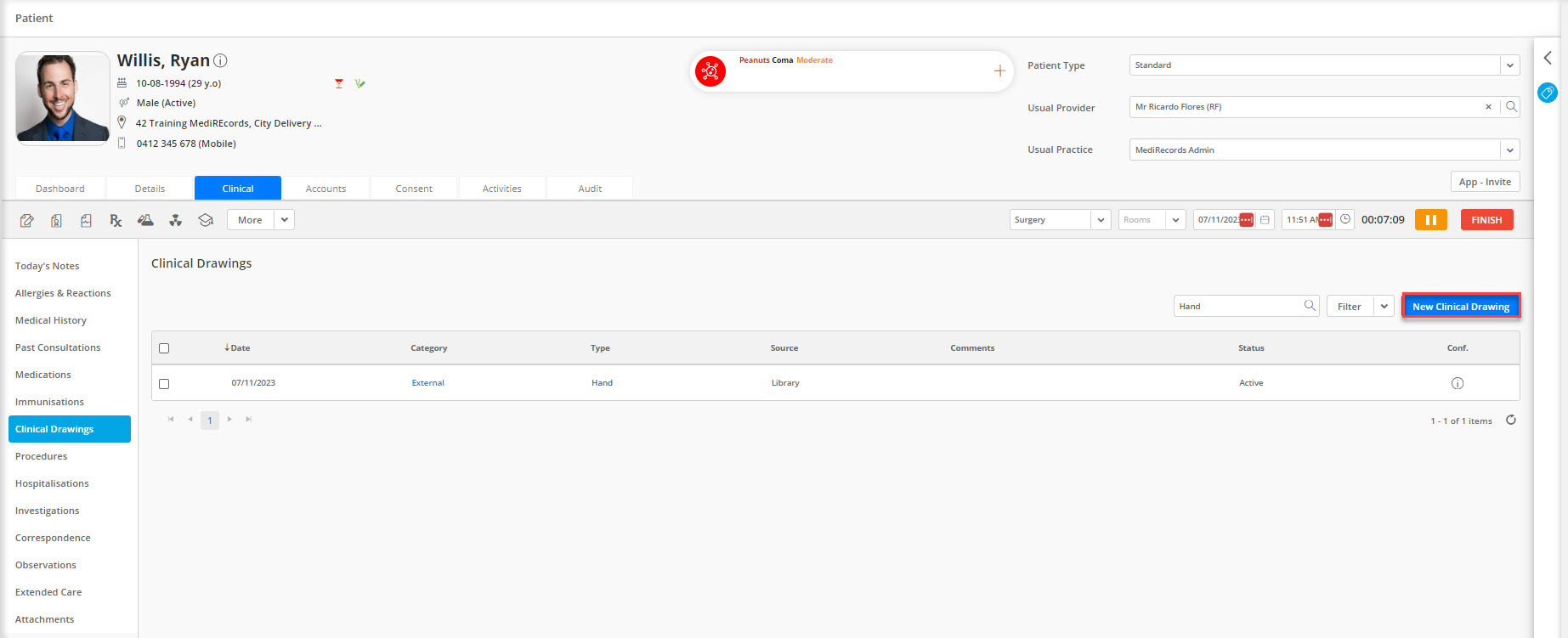Expand the Filter dropdown arrow
The image size is (1568, 638).
pyautogui.click(x=1384, y=307)
